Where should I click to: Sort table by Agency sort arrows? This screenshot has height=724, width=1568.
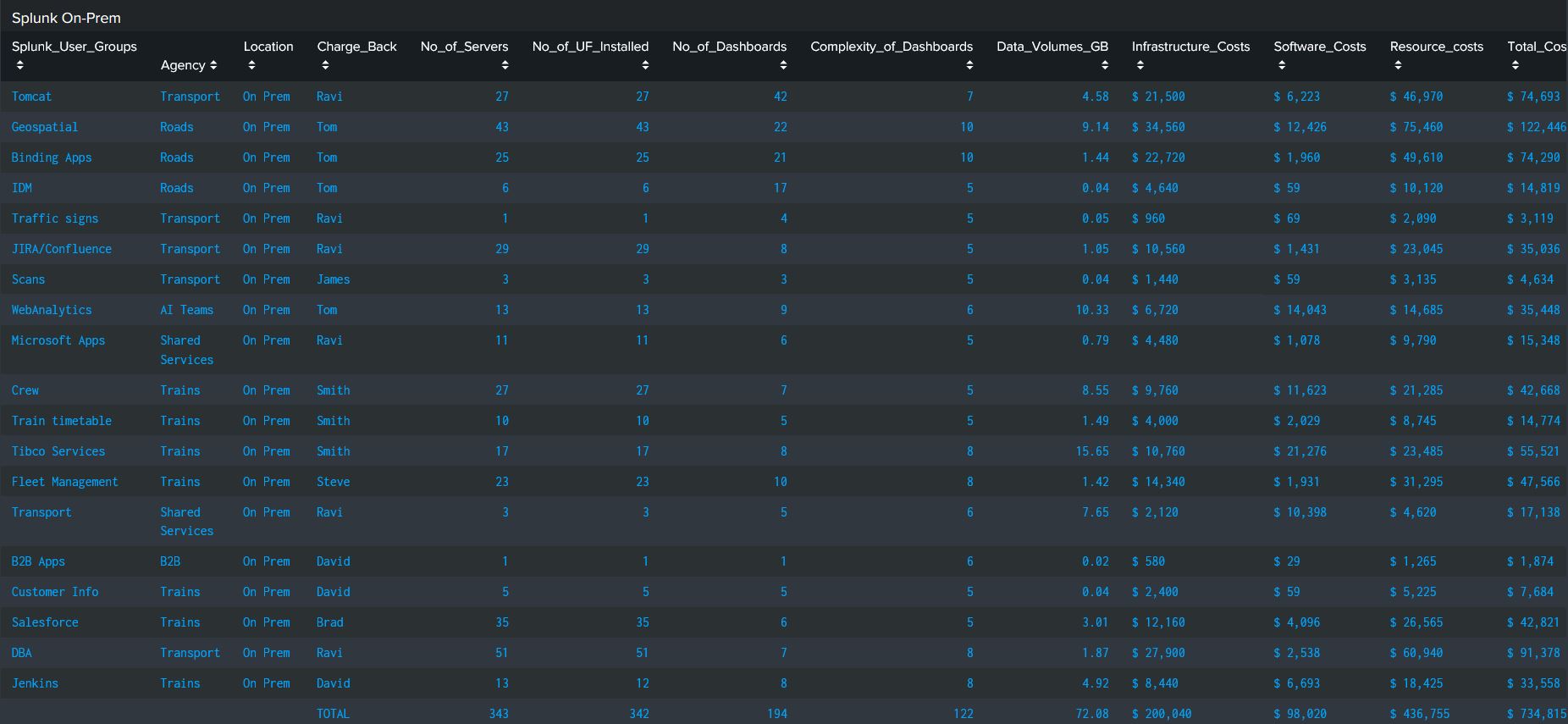pos(213,65)
